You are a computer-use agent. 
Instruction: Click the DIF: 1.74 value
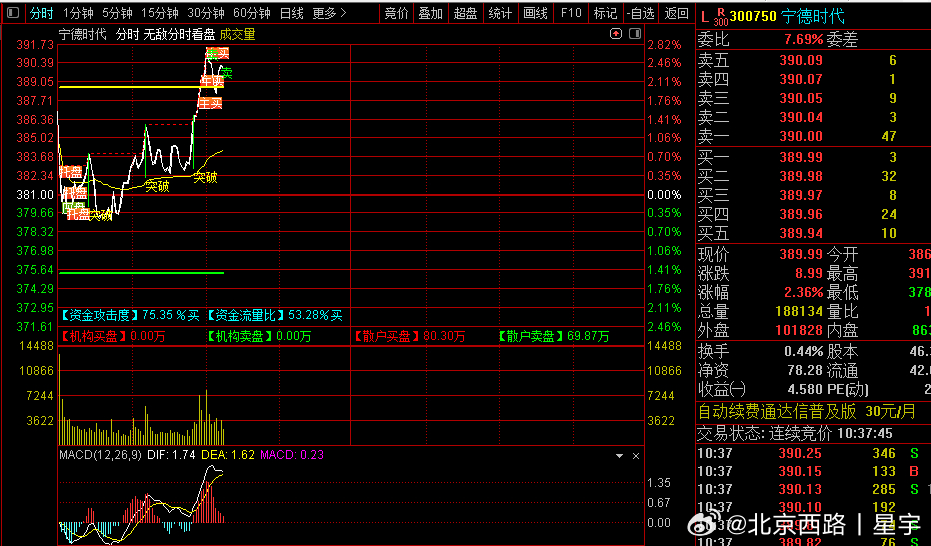pyautogui.click(x=171, y=455)
